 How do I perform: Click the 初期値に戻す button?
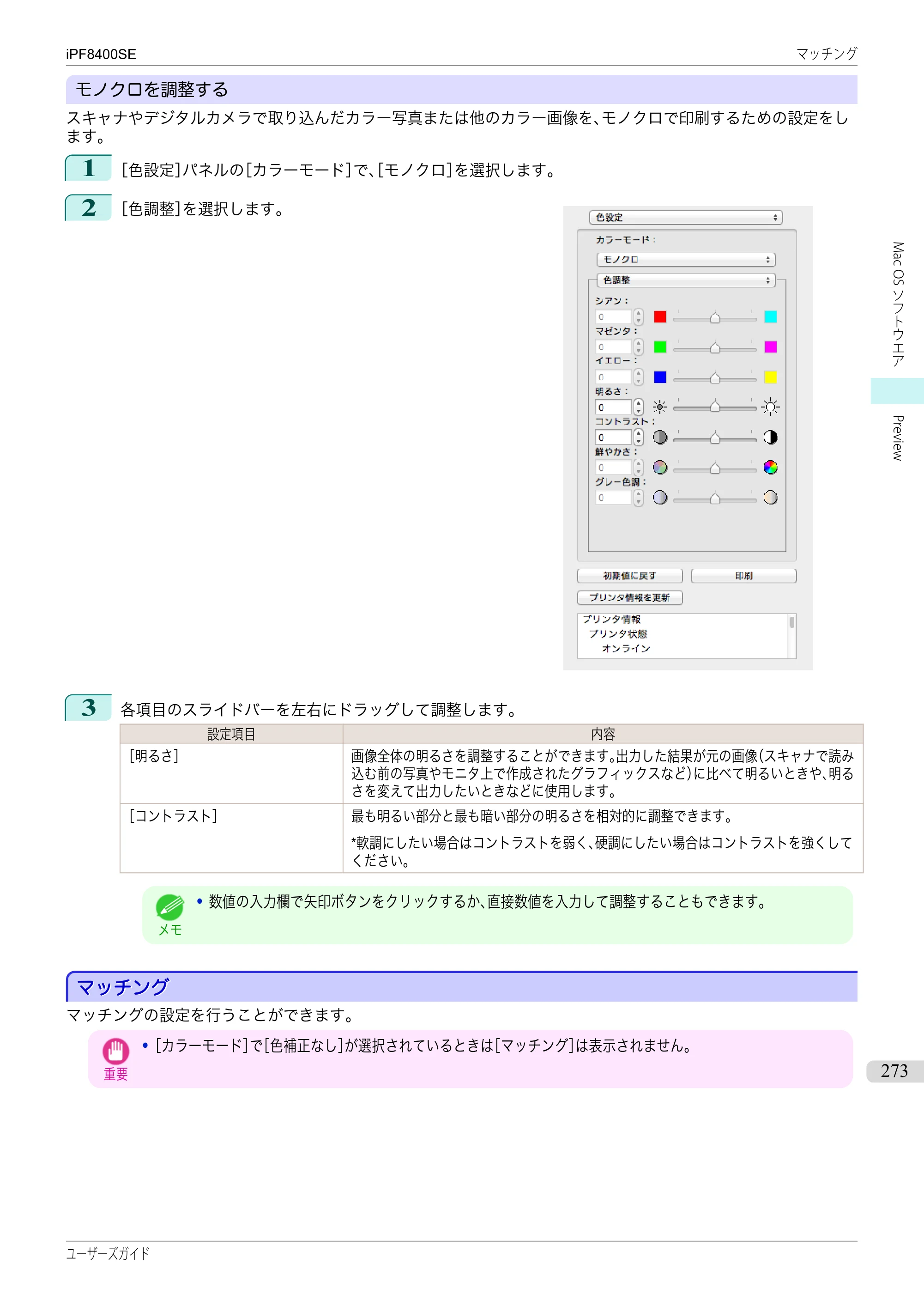(630, 576)
